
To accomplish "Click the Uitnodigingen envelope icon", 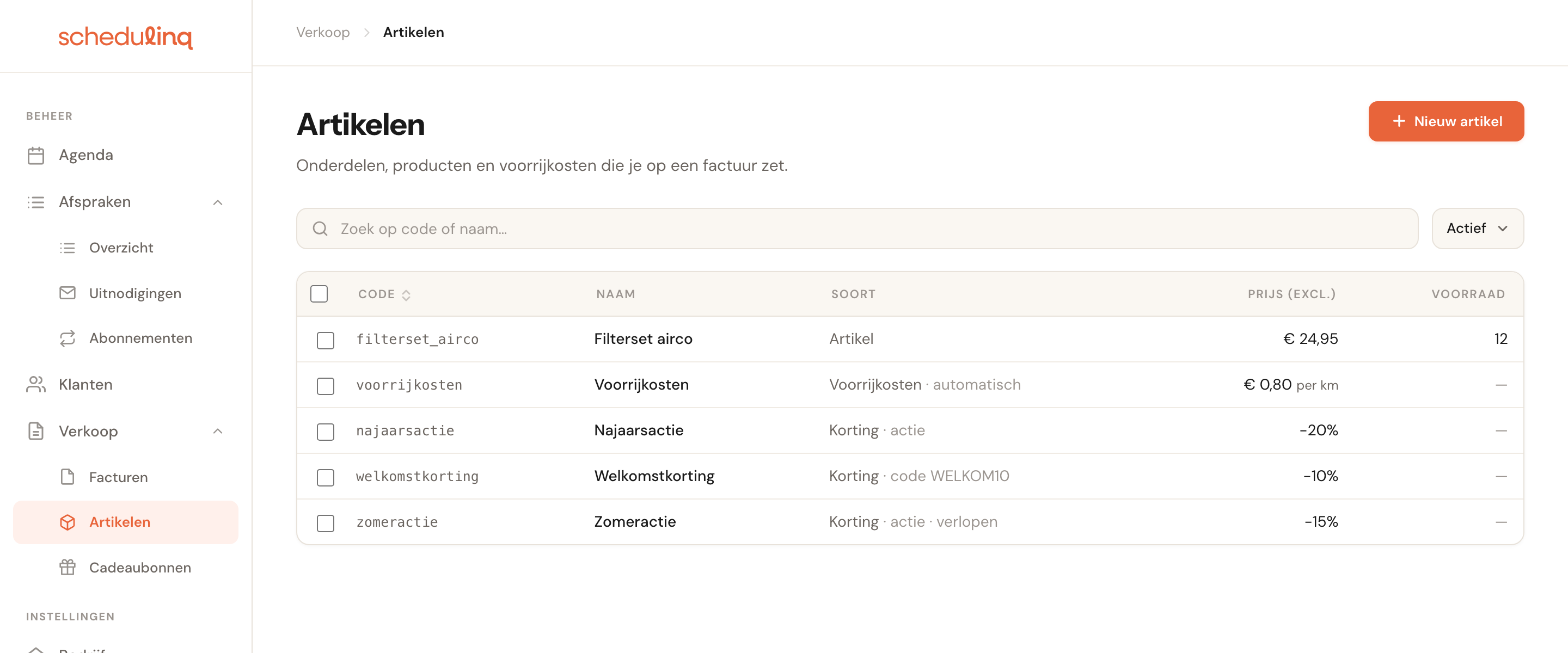I will (68, 293).
